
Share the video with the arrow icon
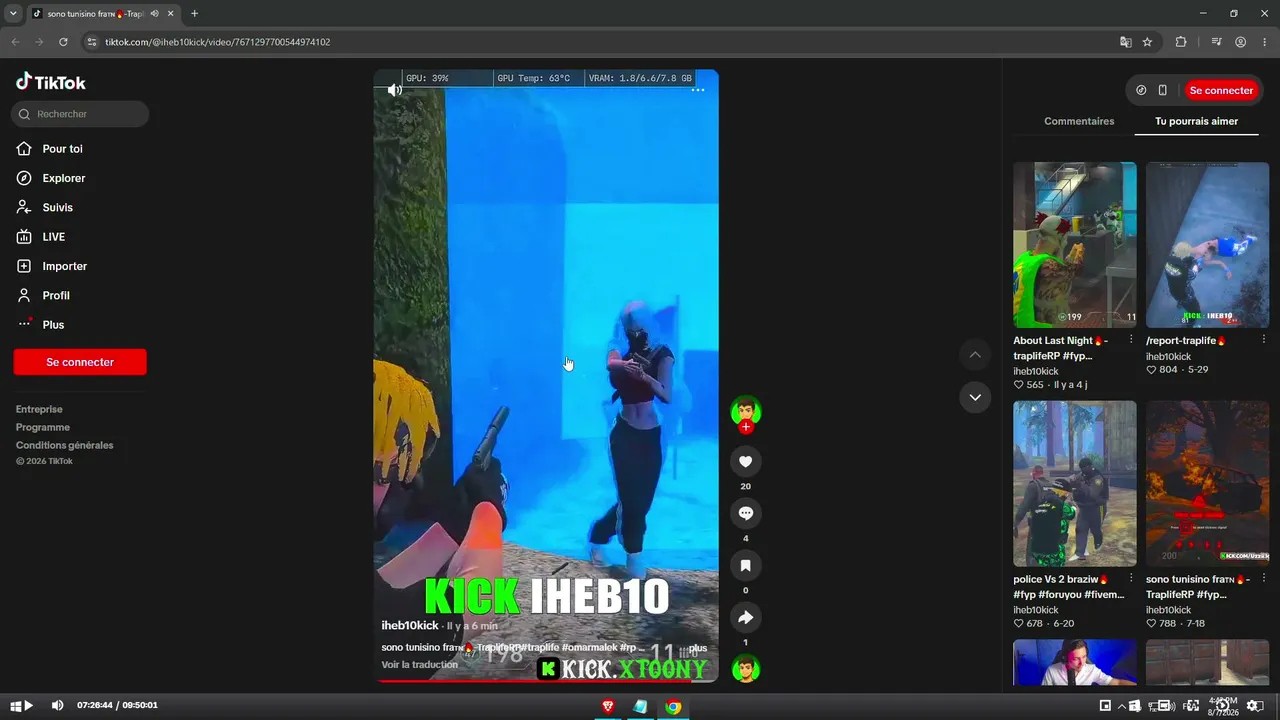pyautogui.click(x=746, y=618)
